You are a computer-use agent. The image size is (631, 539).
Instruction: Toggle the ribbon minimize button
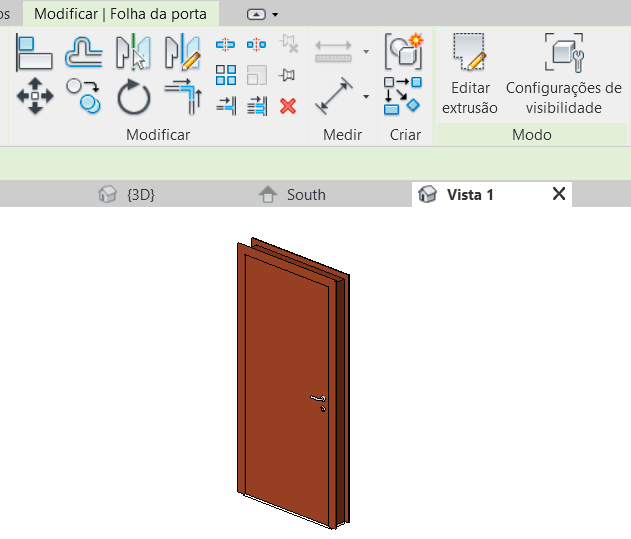point(257,14)
